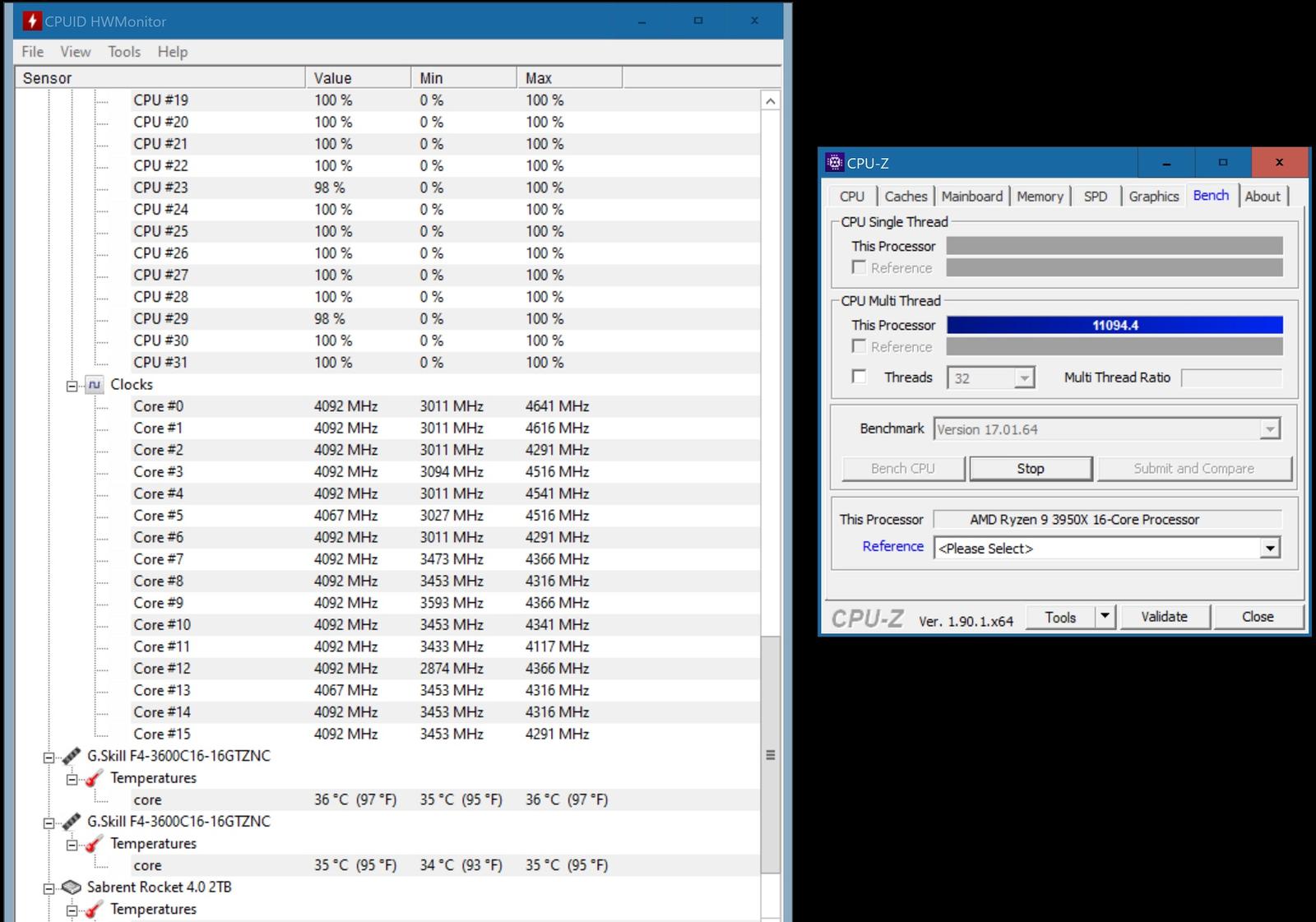Collapse the Sabrent Rocket 4.0 2TB node

click(49, 889)
